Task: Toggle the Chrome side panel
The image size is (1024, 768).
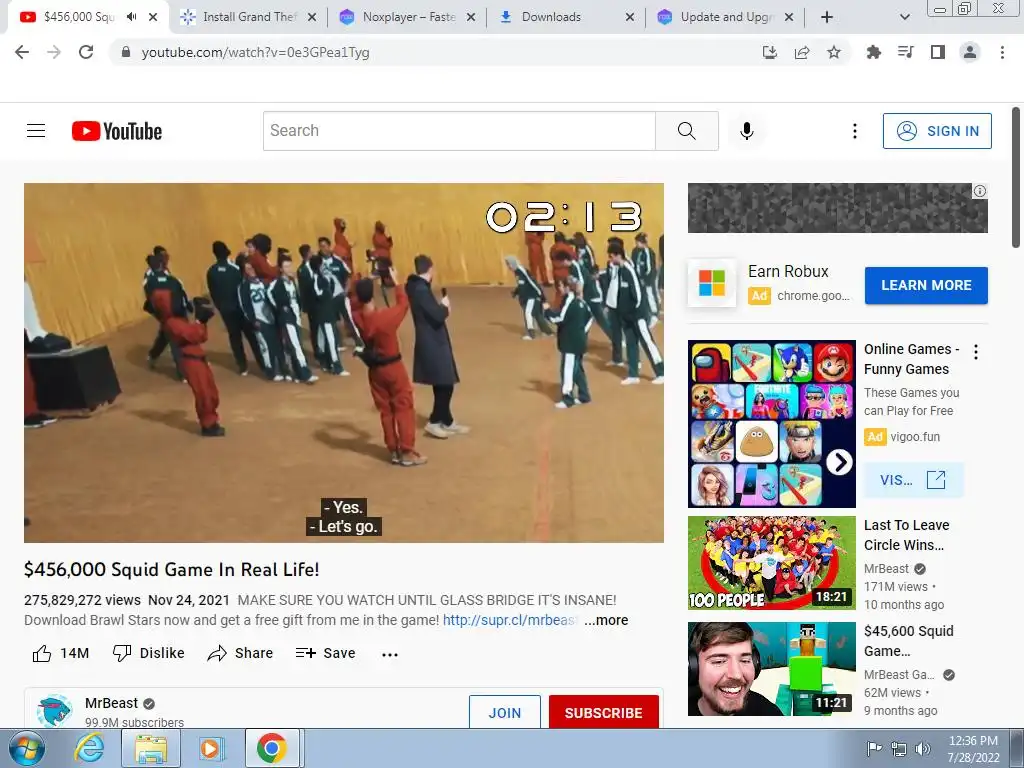Action: tap(938, 52)
